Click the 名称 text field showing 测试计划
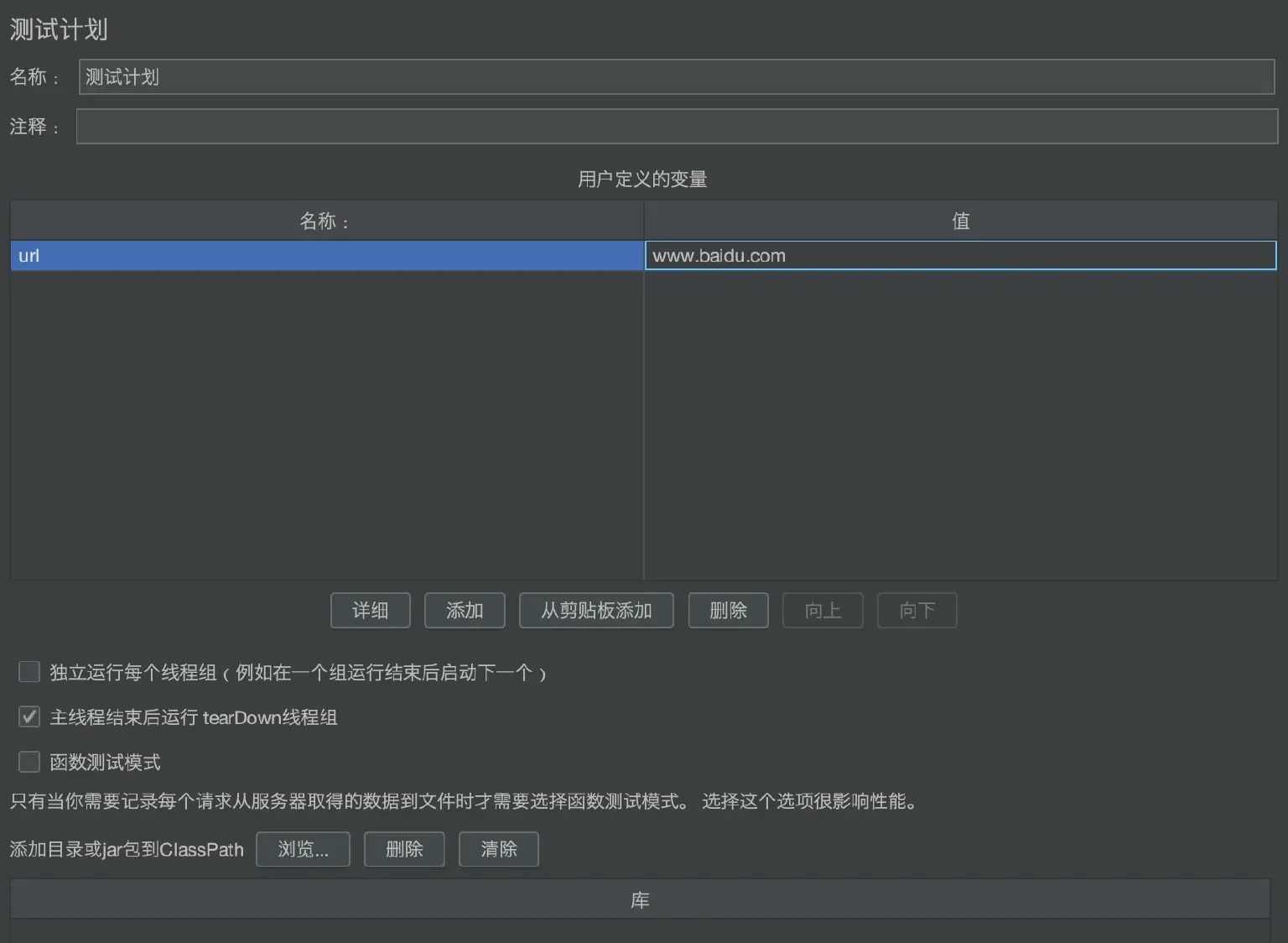The height and width of the screenshot is (943, 1288). [676, 76]
